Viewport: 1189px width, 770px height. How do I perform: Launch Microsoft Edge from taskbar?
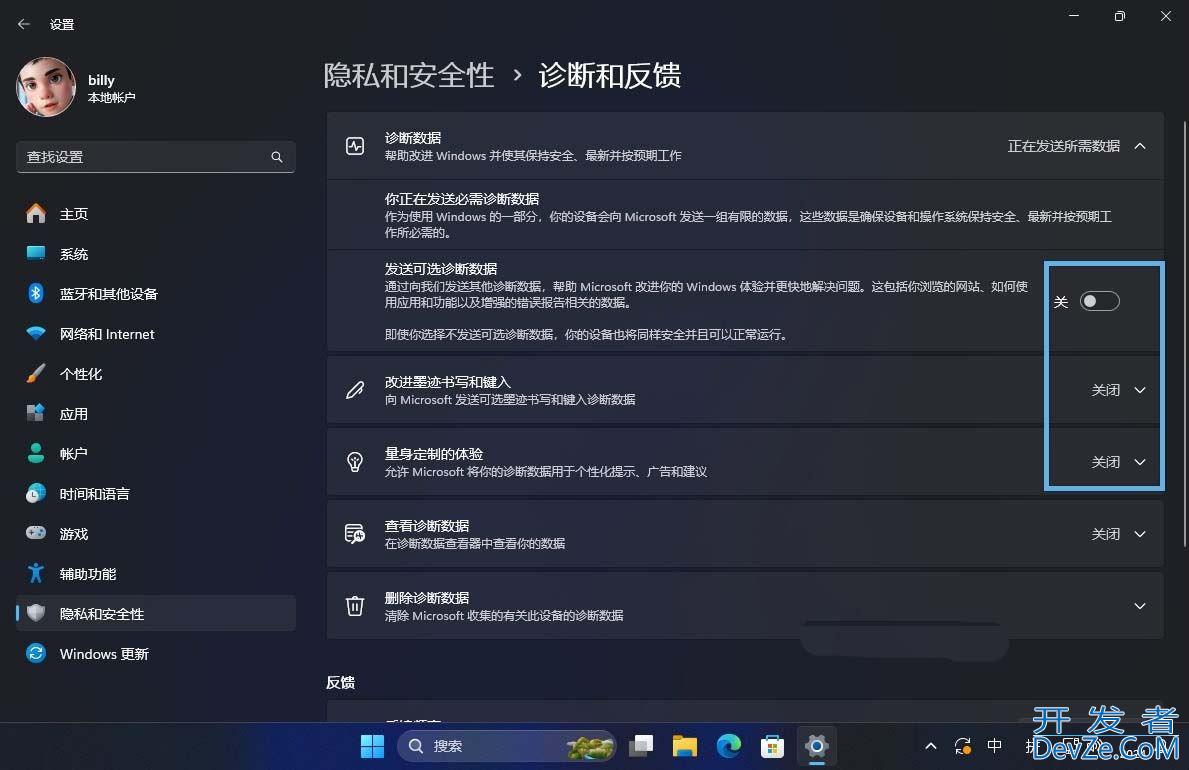click(729, 746)
